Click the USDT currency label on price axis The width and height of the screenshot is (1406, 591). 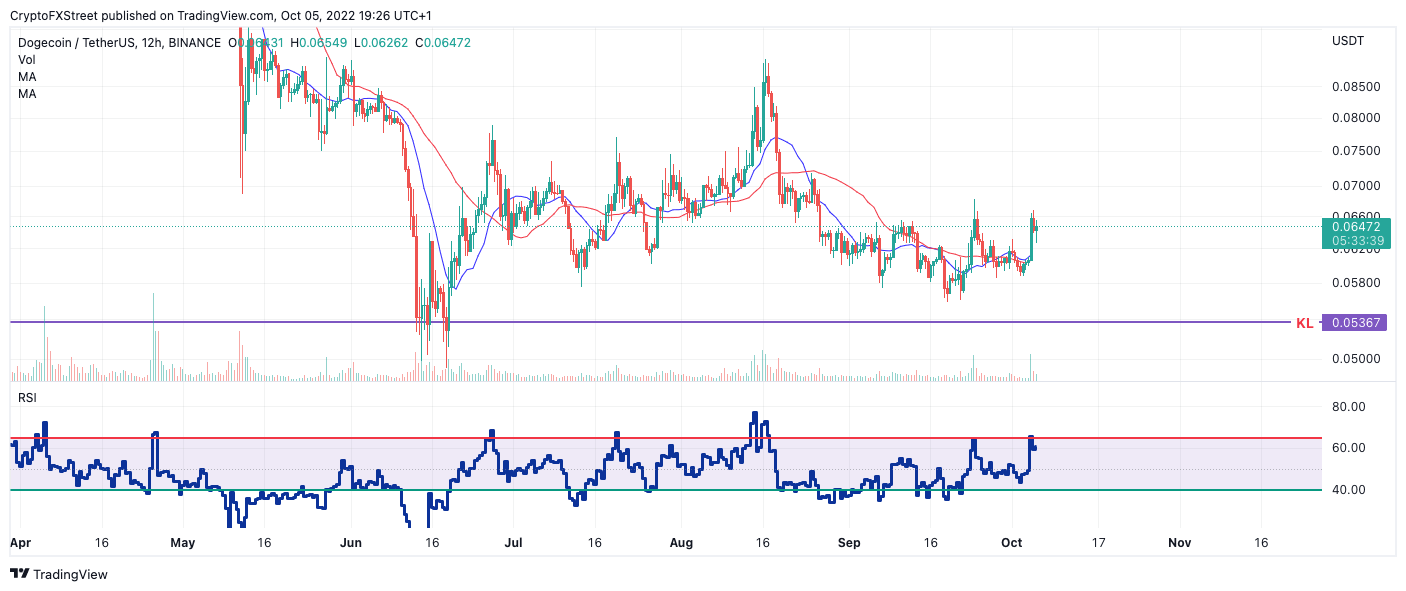[1347, 41]
